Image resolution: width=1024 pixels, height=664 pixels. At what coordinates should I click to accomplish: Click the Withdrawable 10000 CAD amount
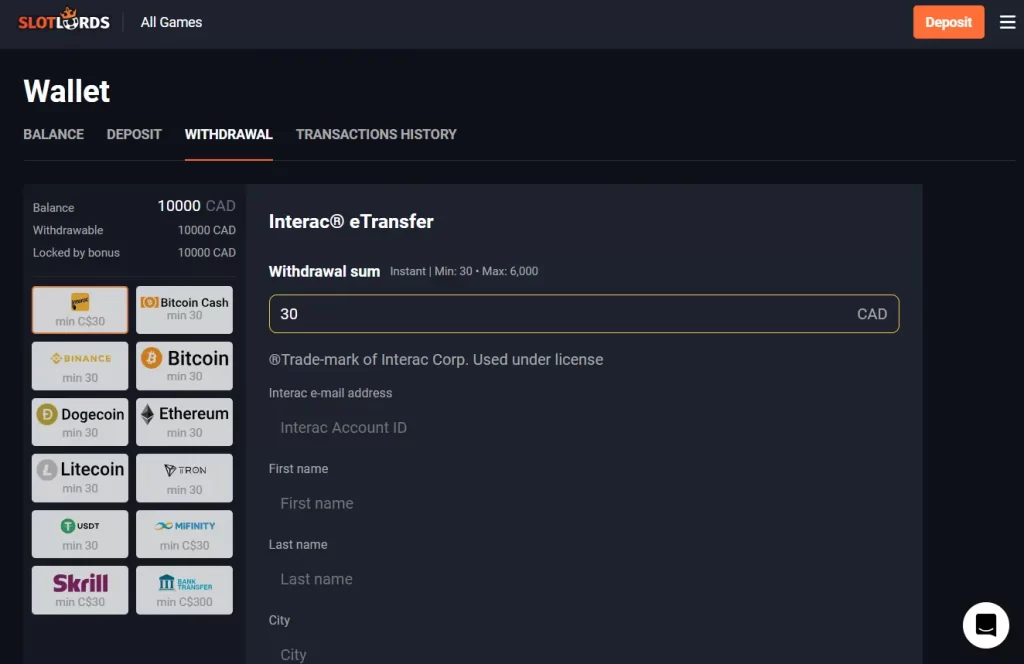[206, 230]
